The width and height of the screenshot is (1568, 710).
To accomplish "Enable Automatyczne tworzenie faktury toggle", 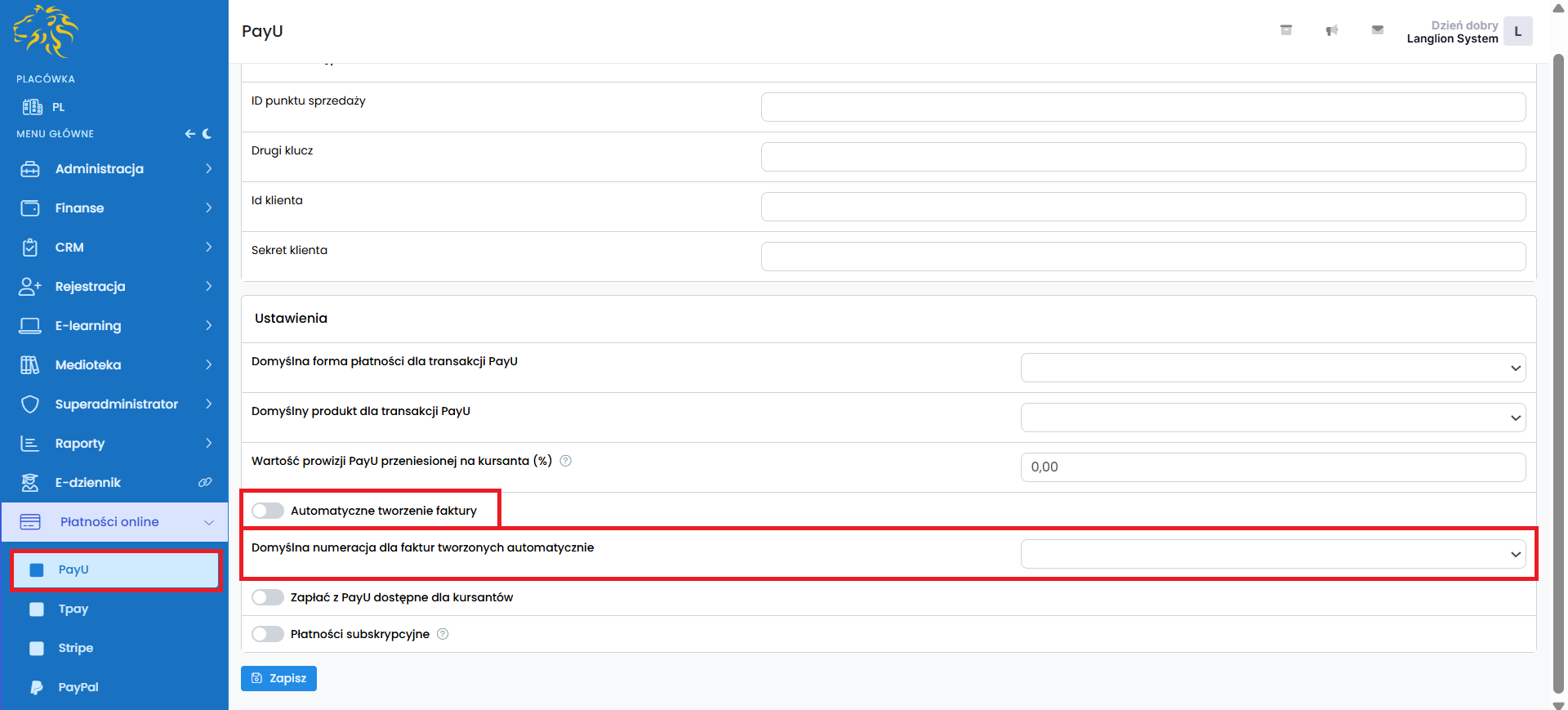I will pos(268,511).
